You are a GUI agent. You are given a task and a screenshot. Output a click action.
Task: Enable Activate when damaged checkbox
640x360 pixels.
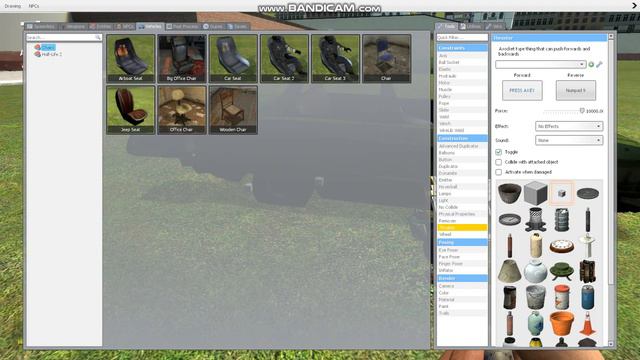coord(498,172)
